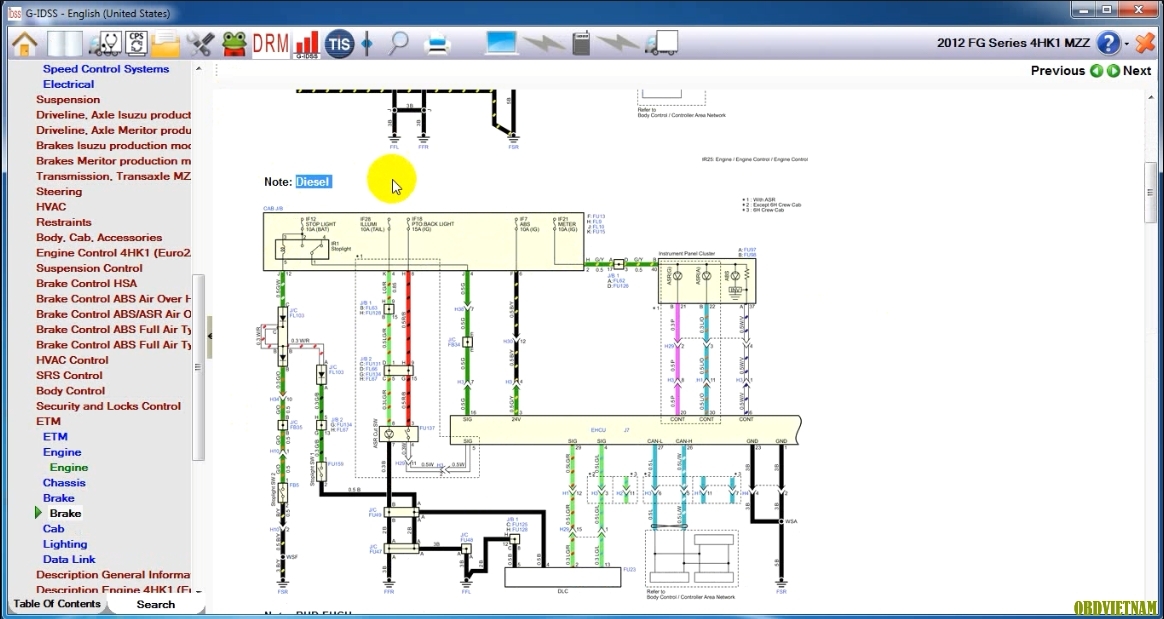The image size is (1164, 619).
Task: Click the orange X exit icon
Action: pos(1145,43)
